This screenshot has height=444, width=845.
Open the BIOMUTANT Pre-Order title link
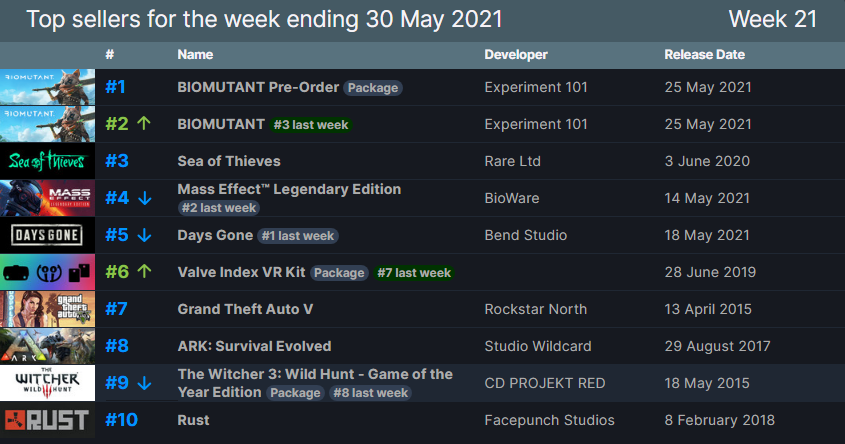pos(258,87)
